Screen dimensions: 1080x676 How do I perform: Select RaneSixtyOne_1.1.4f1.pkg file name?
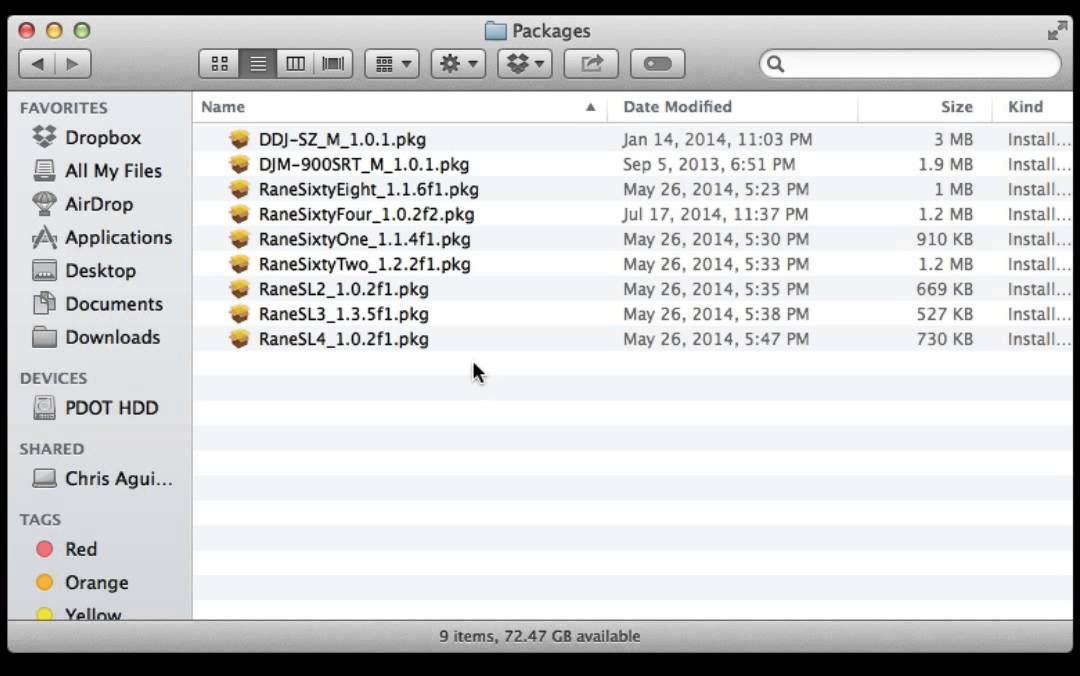364,239
